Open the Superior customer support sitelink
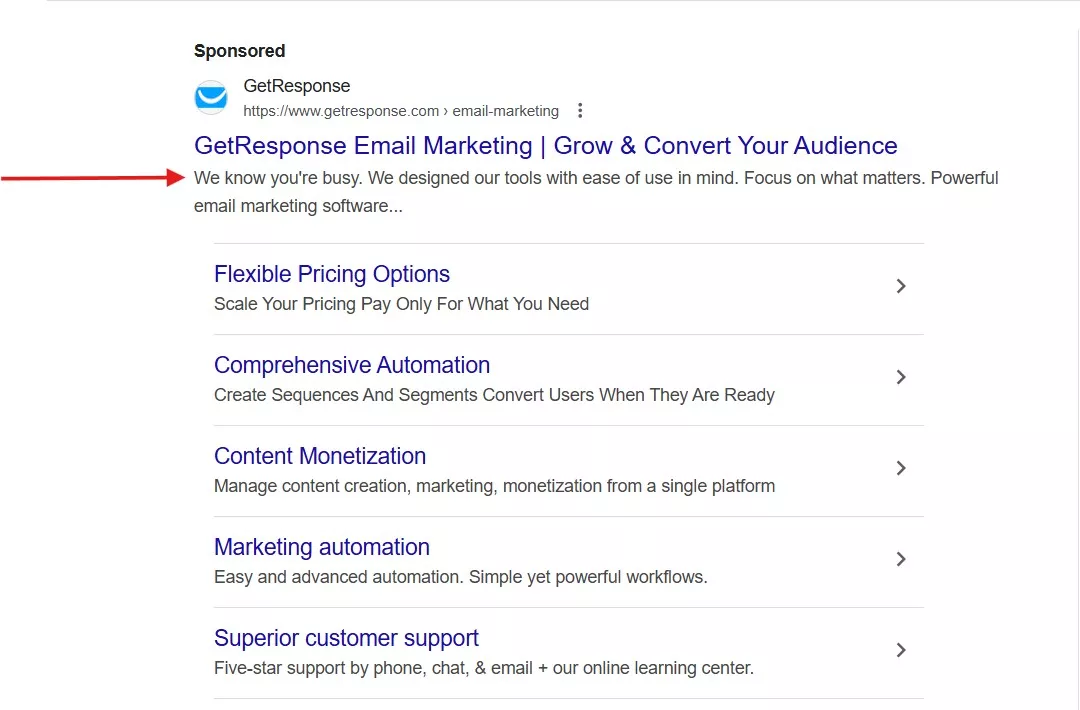 (346, 638)
